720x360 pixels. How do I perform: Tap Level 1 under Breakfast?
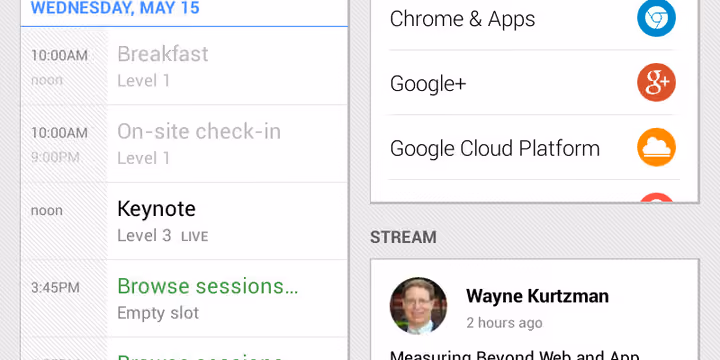143,81
